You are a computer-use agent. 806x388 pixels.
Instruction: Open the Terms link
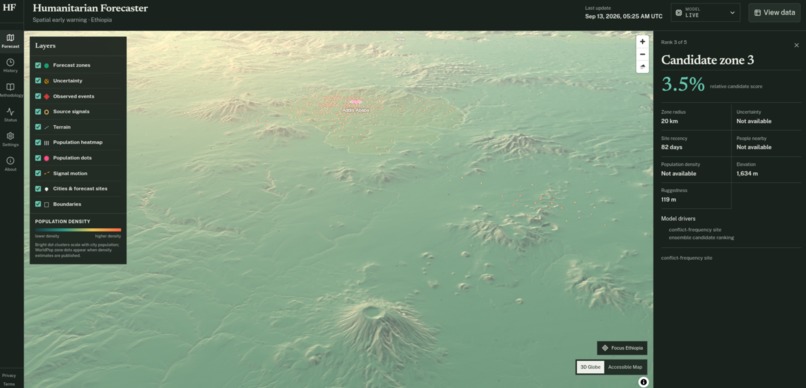click(x=9, y=384)
